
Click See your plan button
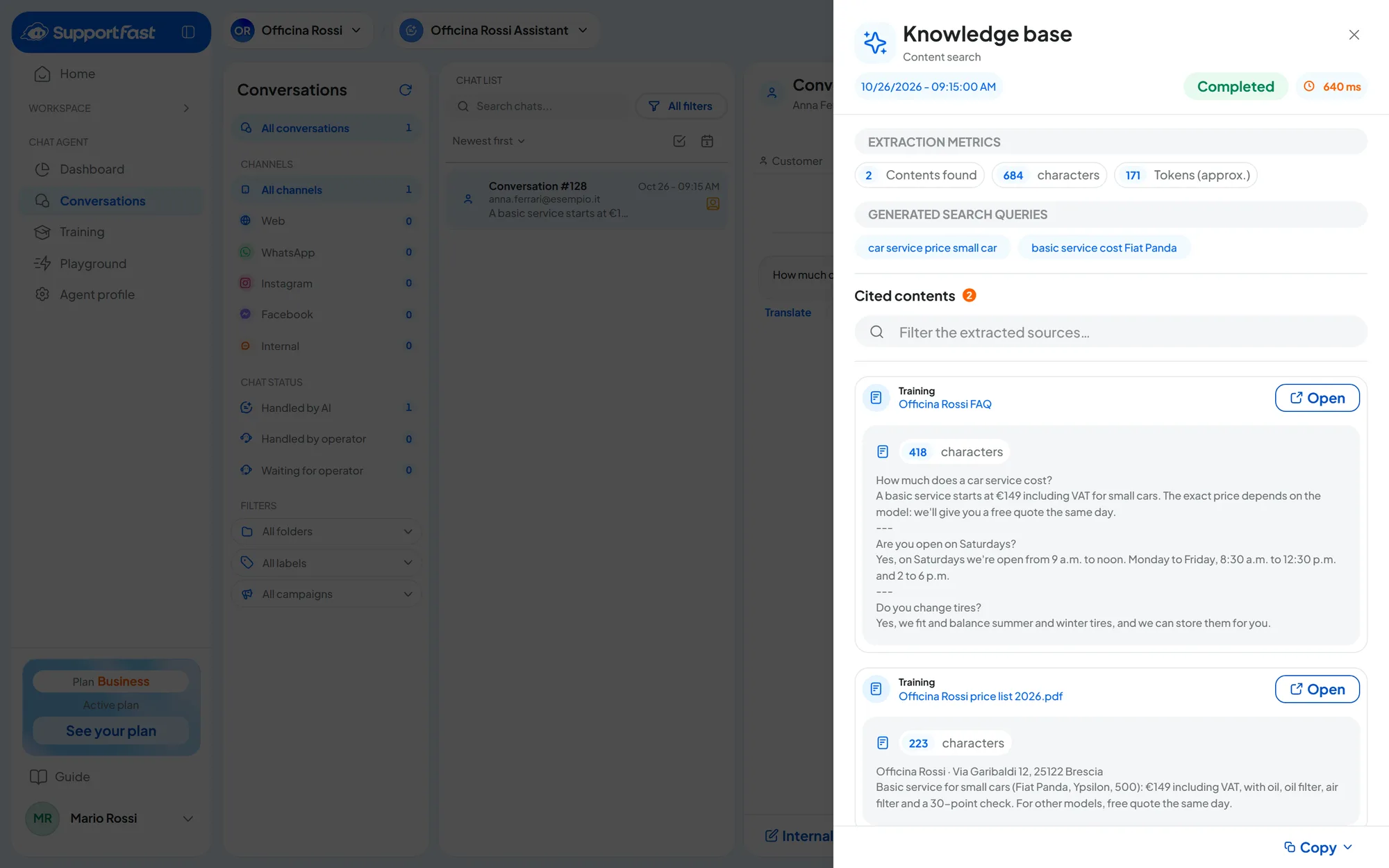click(x=111, y=731)
